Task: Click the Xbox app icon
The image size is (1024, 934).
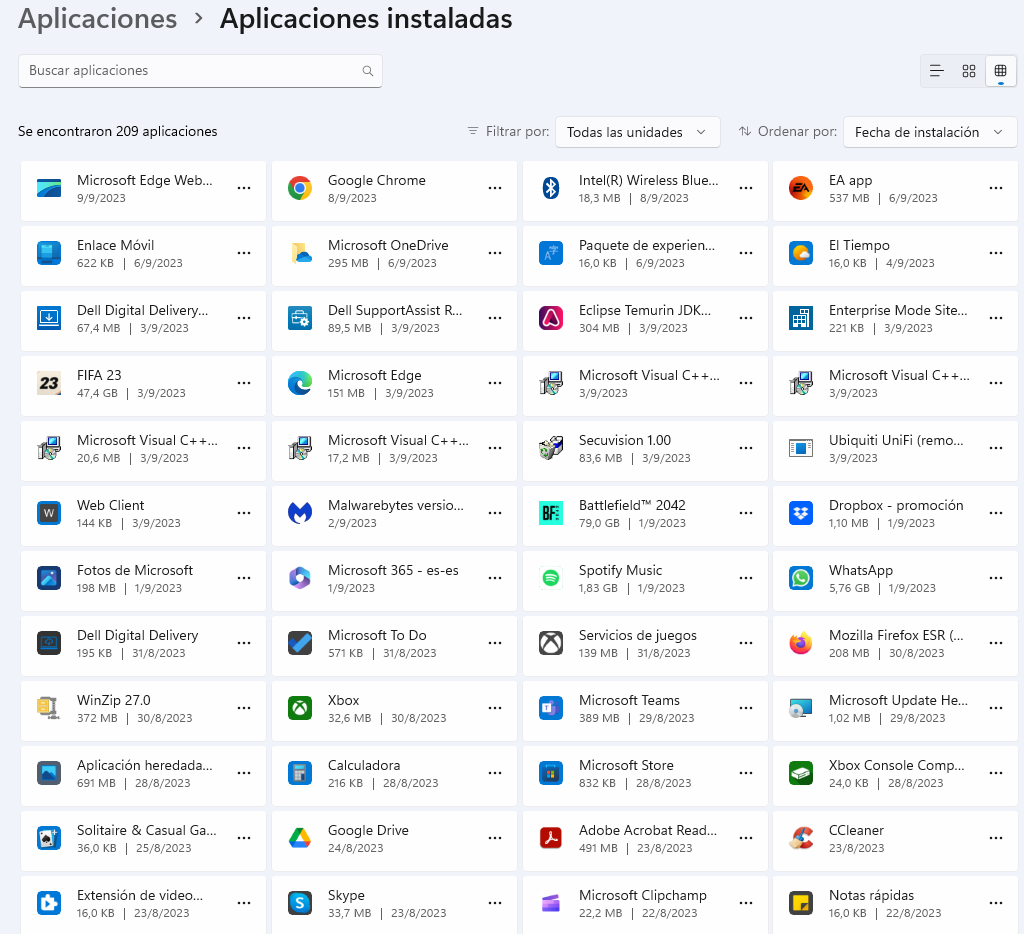Action: (300, 708)
